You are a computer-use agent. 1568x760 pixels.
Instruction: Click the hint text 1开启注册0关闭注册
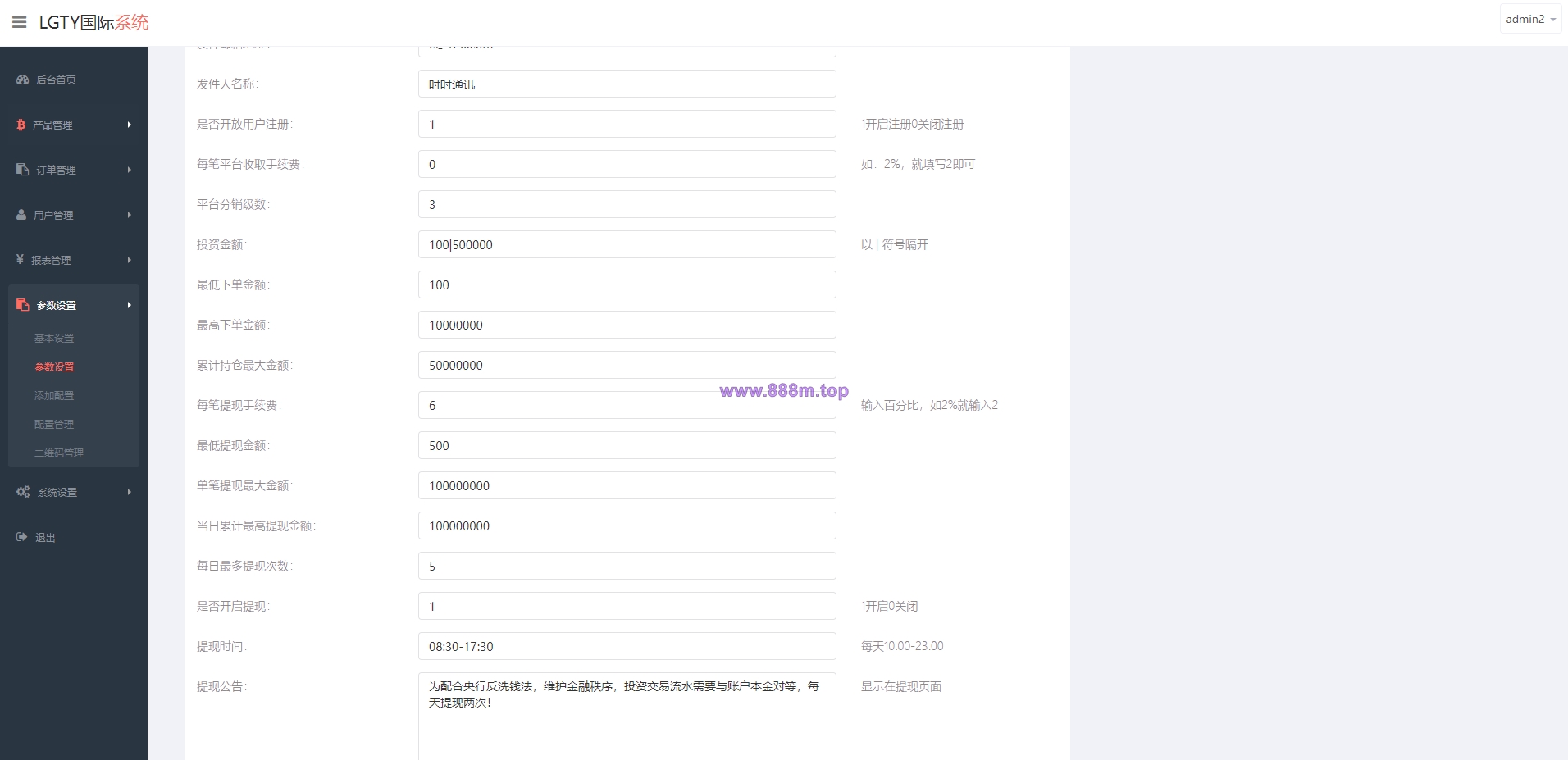(912, 124)
